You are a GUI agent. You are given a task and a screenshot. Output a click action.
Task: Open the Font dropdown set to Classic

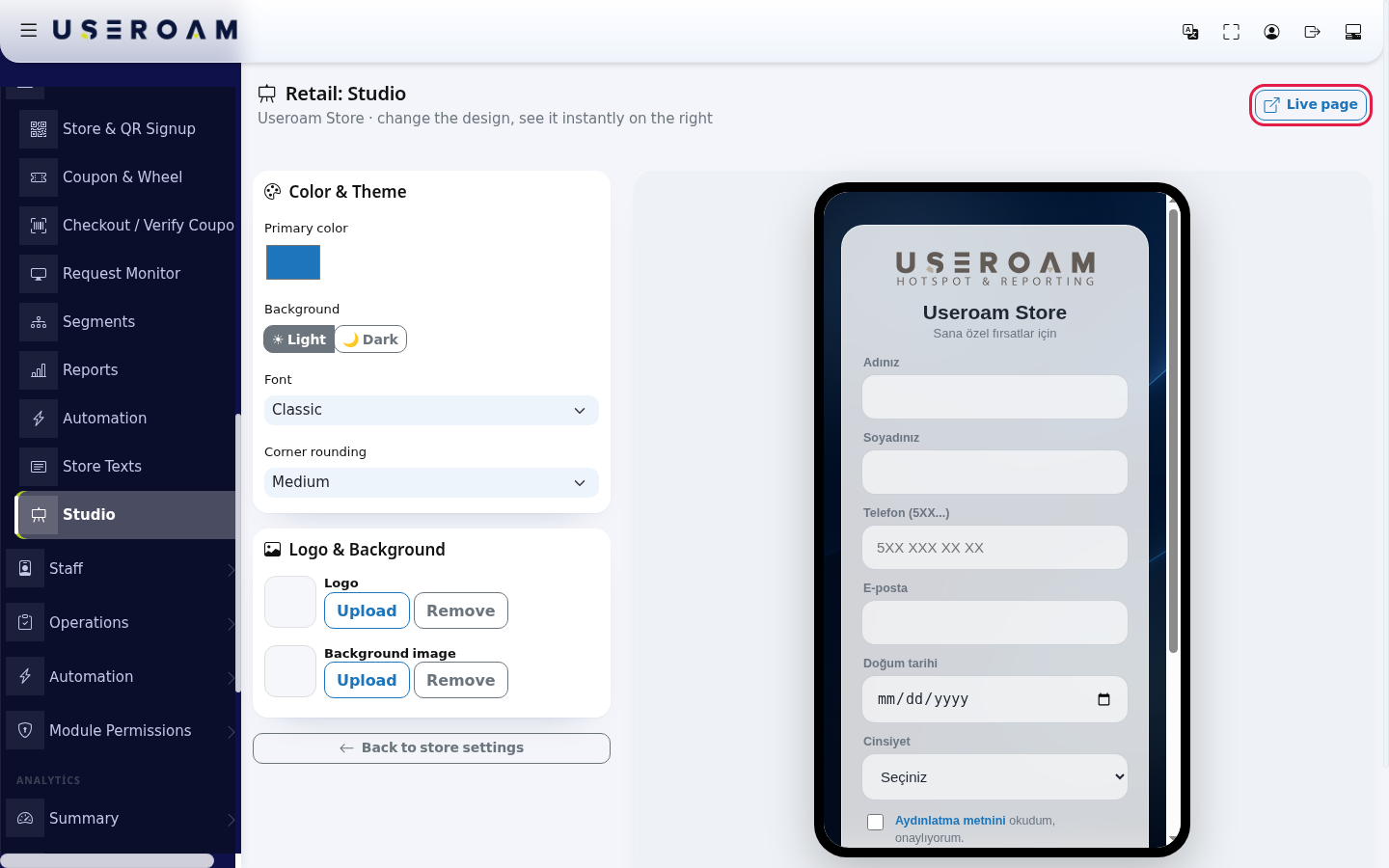click(x=431, y=410)
